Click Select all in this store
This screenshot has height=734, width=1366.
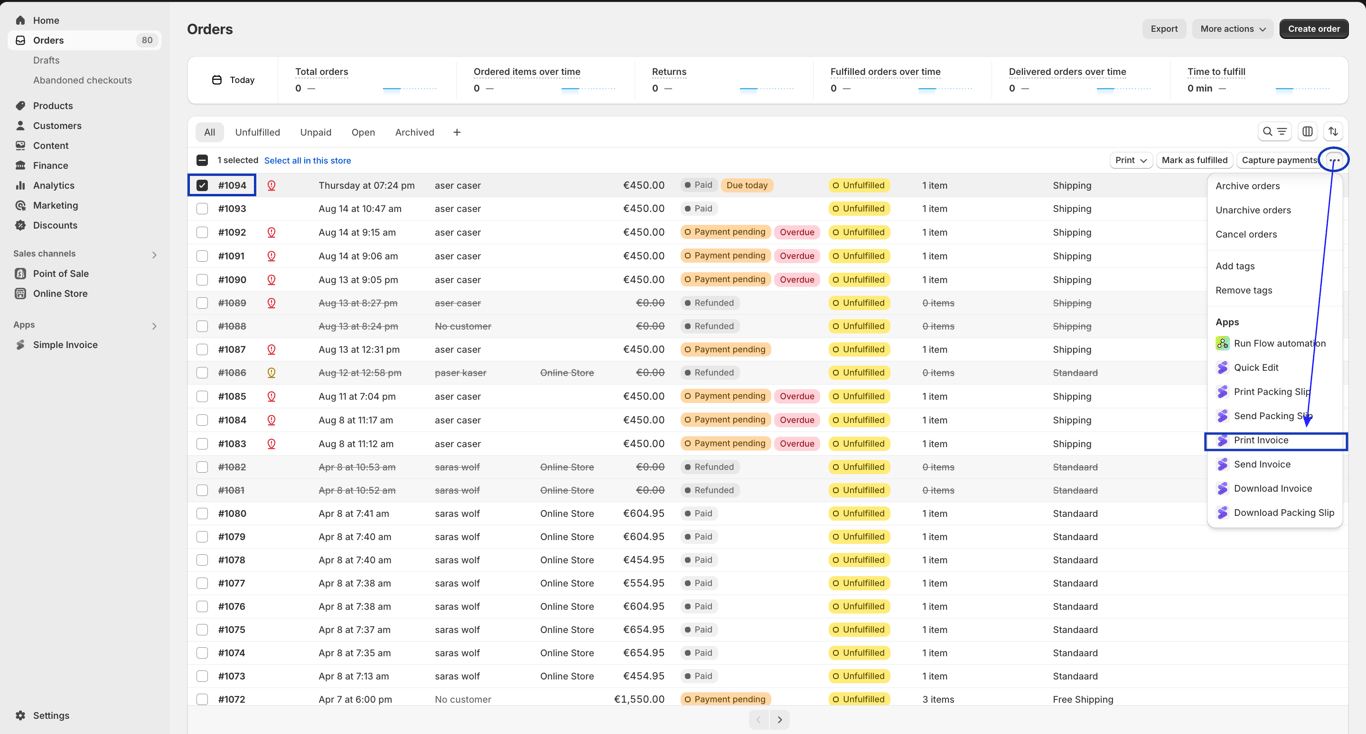(307, 160)
